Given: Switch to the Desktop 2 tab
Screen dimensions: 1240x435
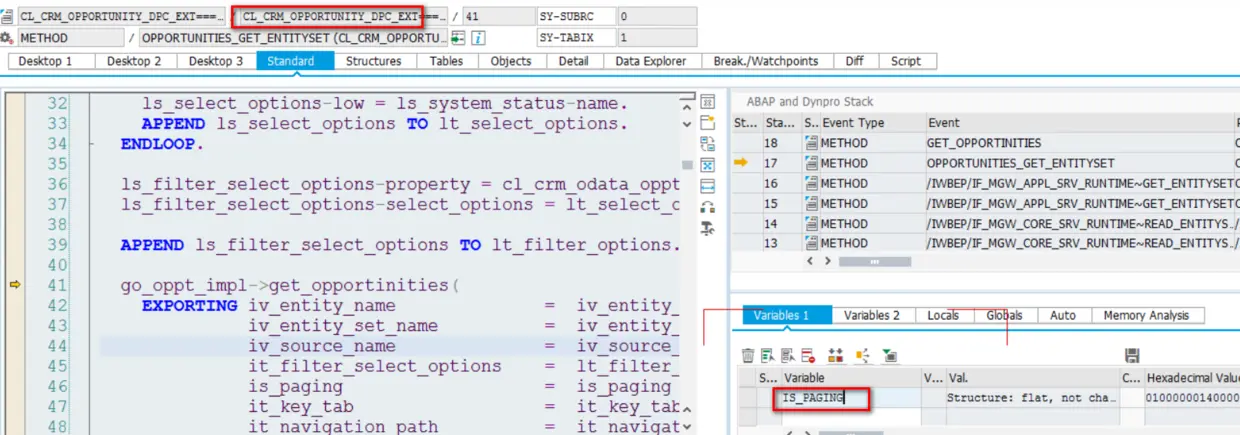Looking at the screenshot, I should (x=134, y=61).
